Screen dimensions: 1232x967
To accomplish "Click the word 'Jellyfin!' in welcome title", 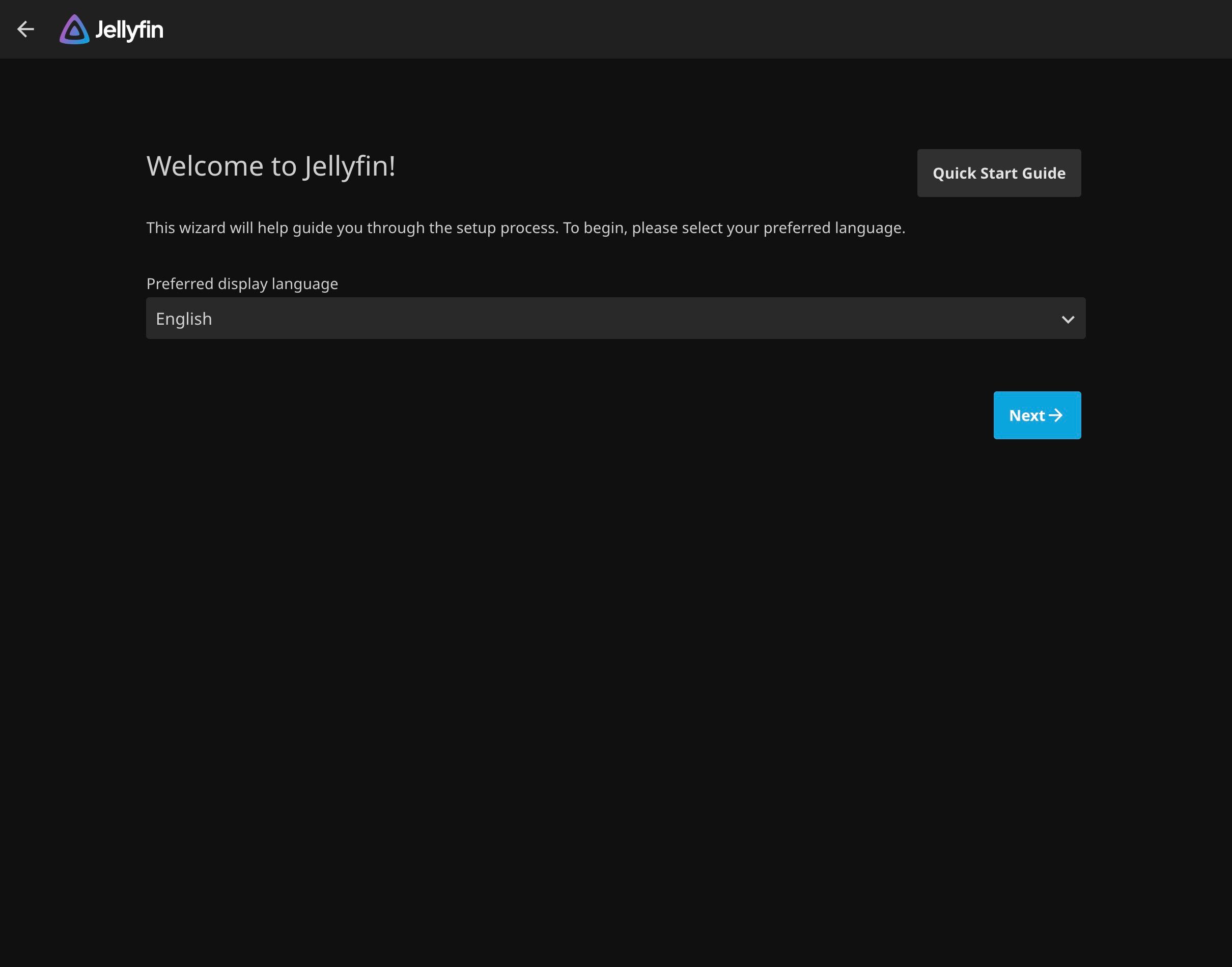I will click(349, 166).
